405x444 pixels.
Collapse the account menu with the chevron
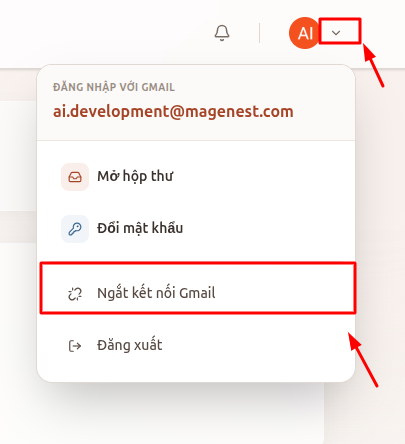pos(336,32)
